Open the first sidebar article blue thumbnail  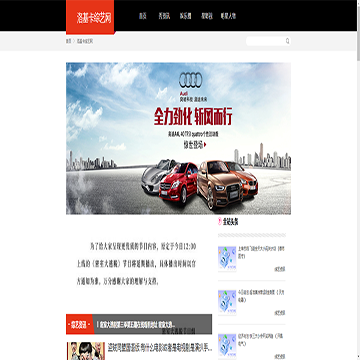(227, 258)
